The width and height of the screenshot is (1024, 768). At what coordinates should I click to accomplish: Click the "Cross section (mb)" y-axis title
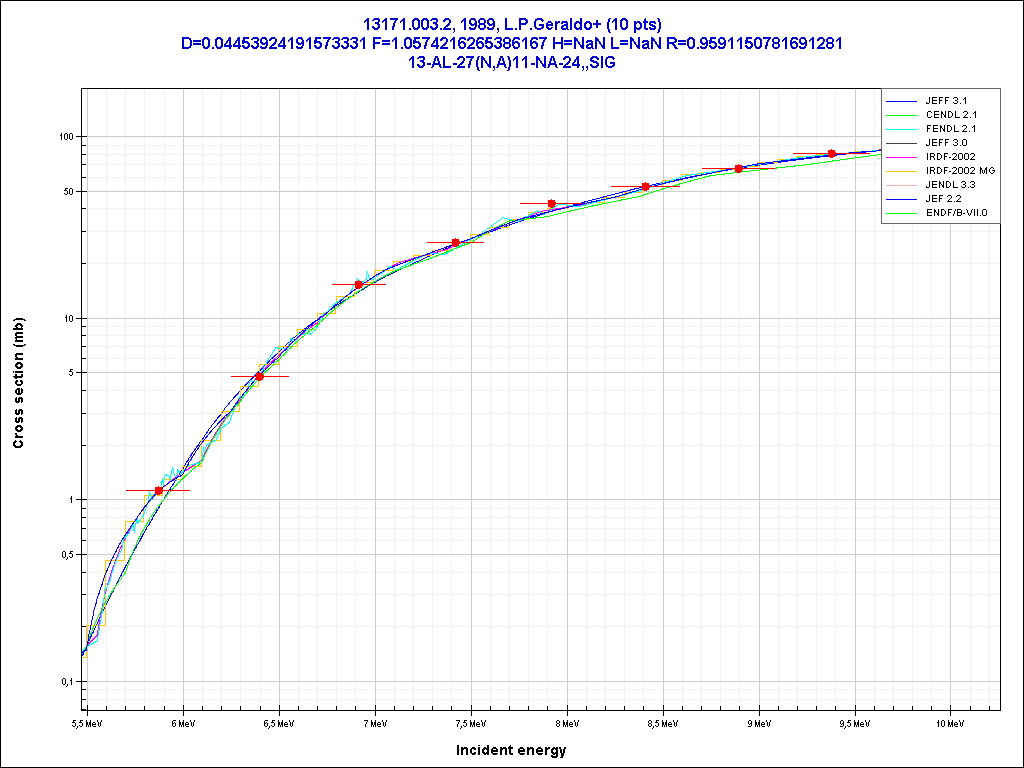pos(18,383)
